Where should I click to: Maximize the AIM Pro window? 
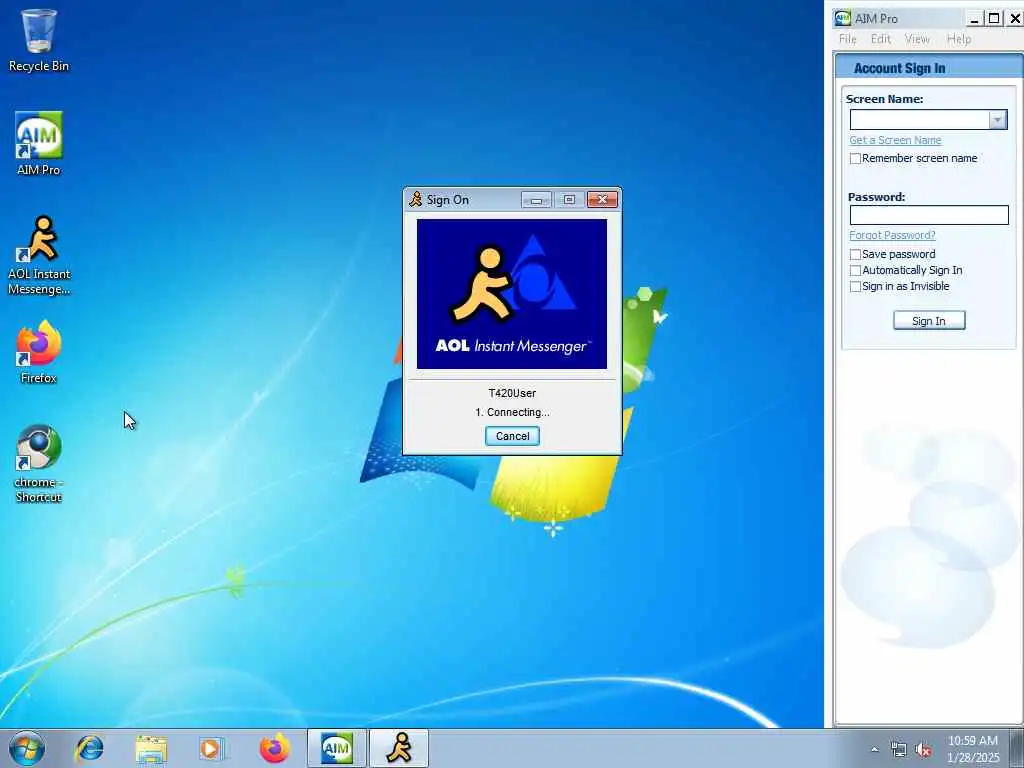click(994, 19)
